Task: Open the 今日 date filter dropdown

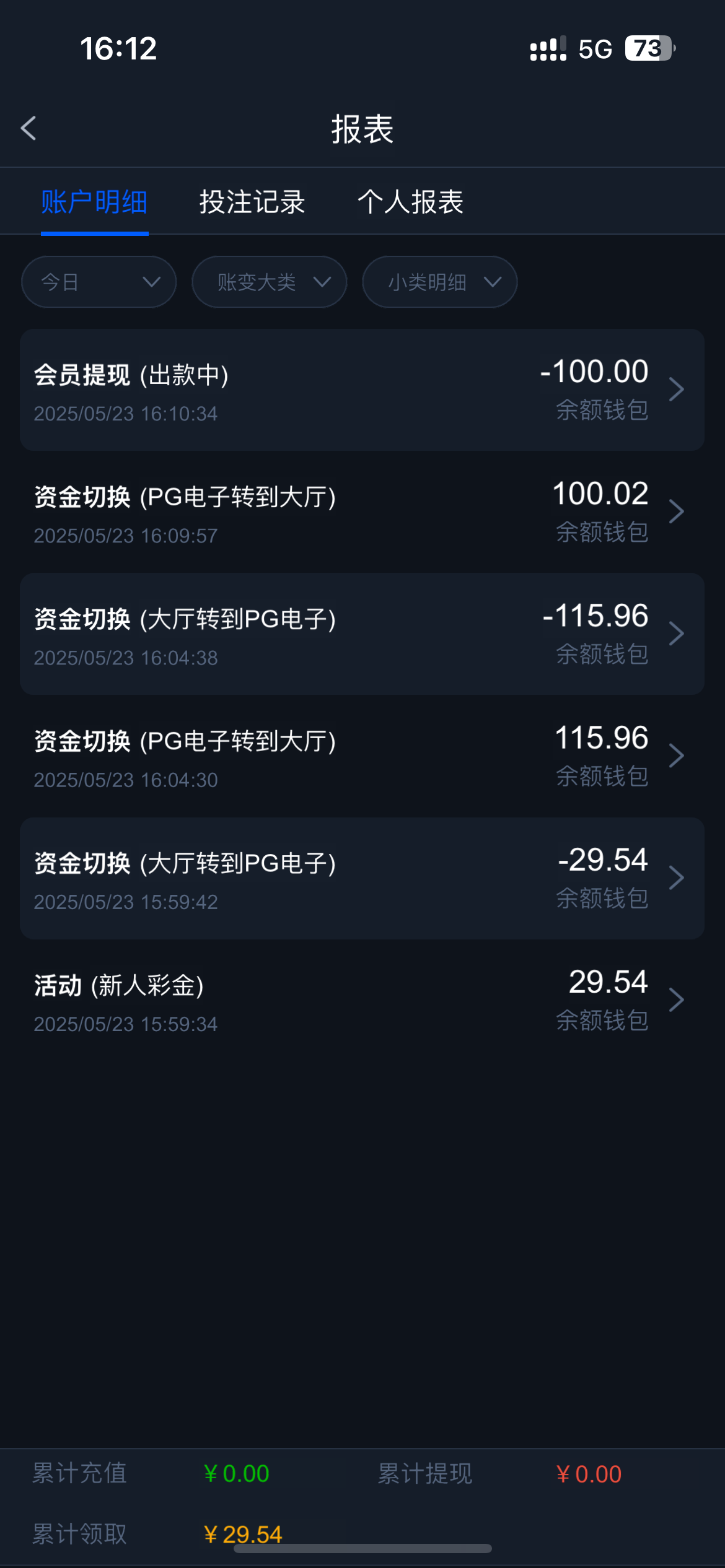Action: (99, 282)
